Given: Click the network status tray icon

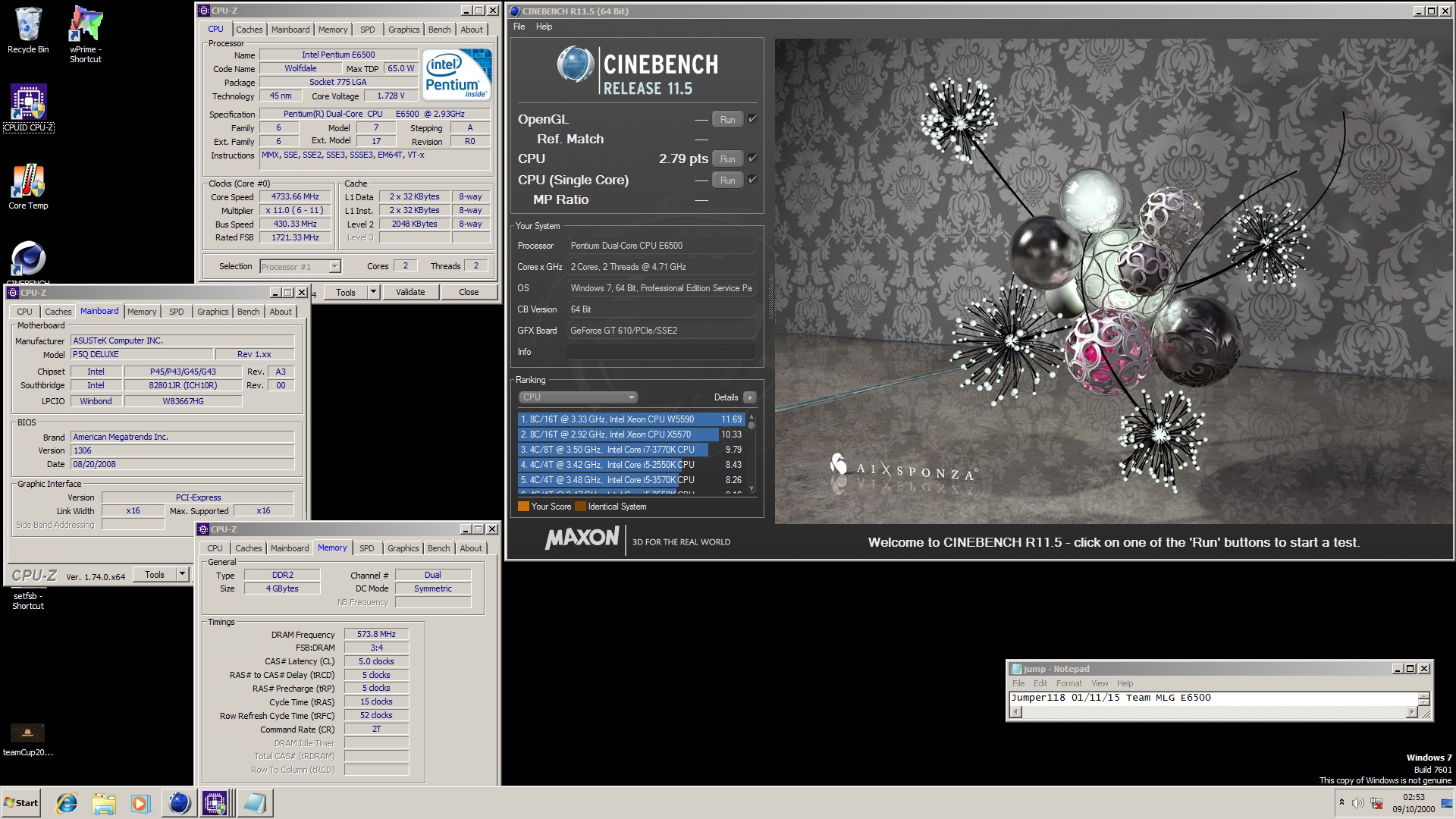Looking at the screenshot, I should click(x=1376, y=803).
